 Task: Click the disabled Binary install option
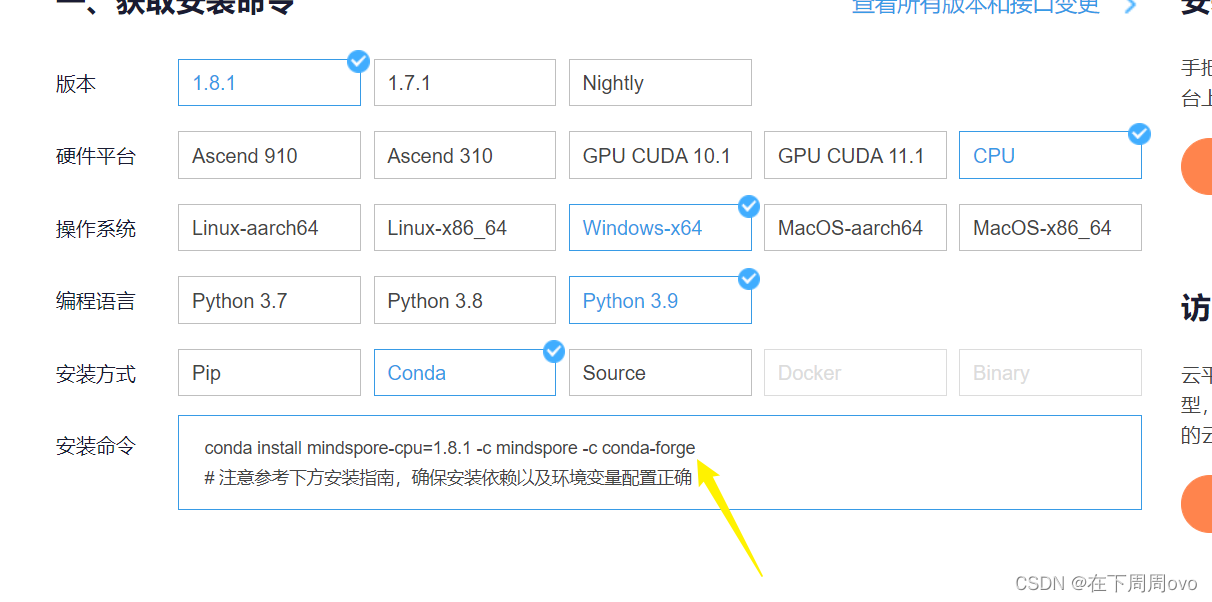point(1050,373)
